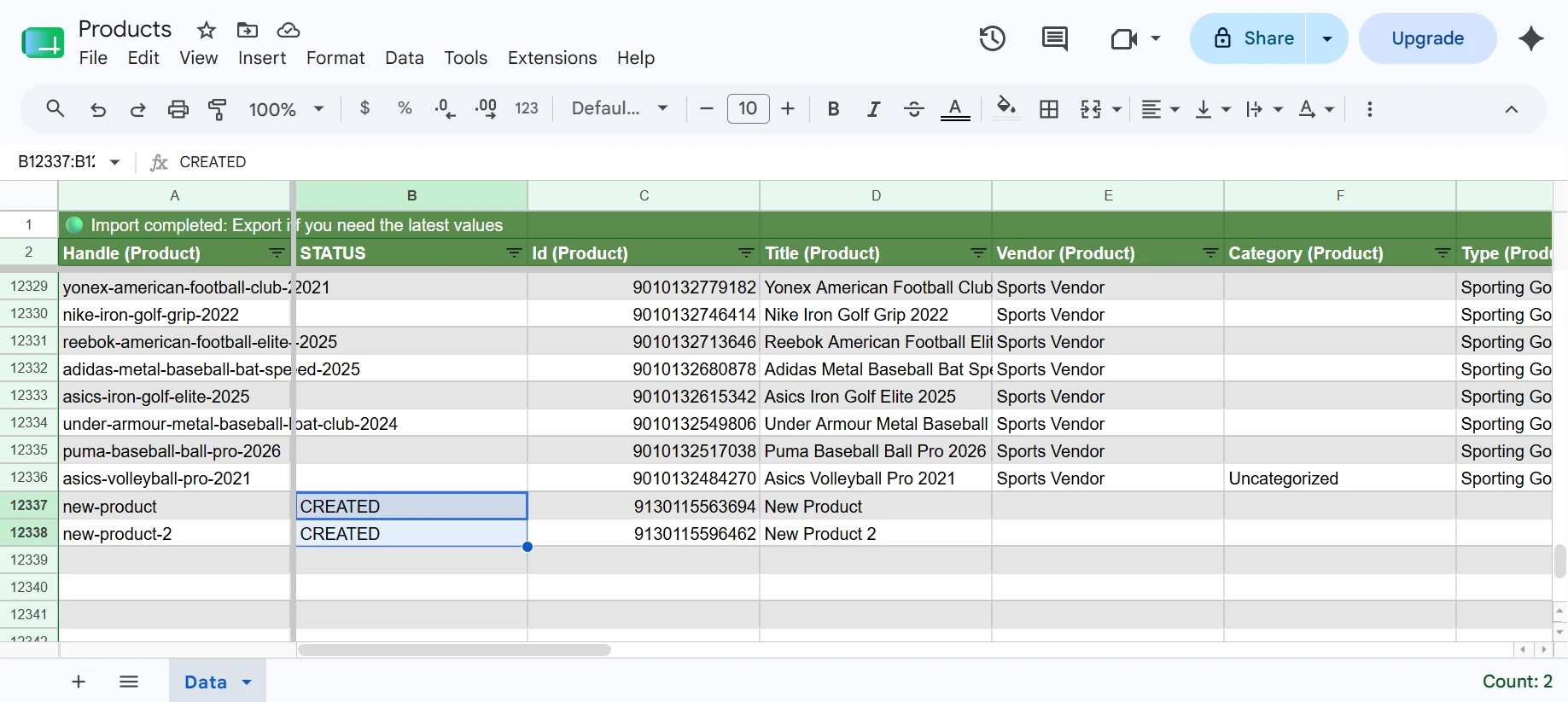The width and height of the screenshot is (1568, 702).
Task: Open the File menu
Action: (x=93, y=58)
